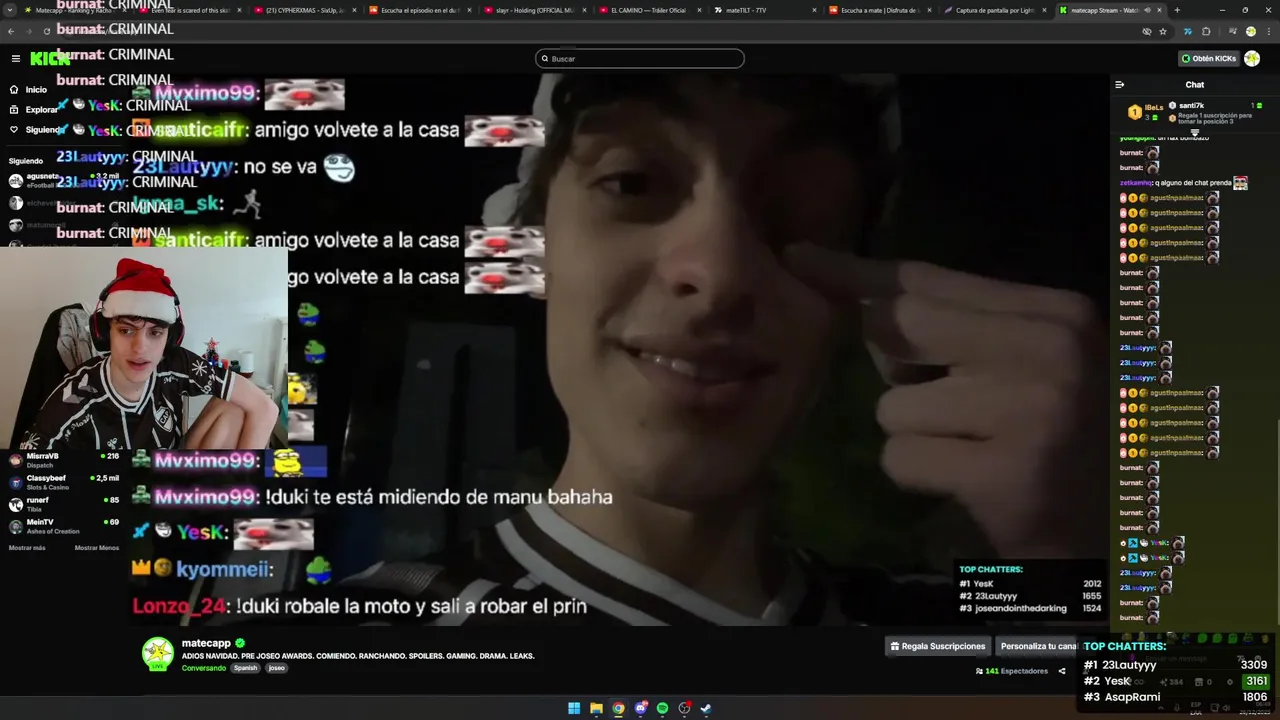
Task: Go back in browser
Action: click(12, 31)
